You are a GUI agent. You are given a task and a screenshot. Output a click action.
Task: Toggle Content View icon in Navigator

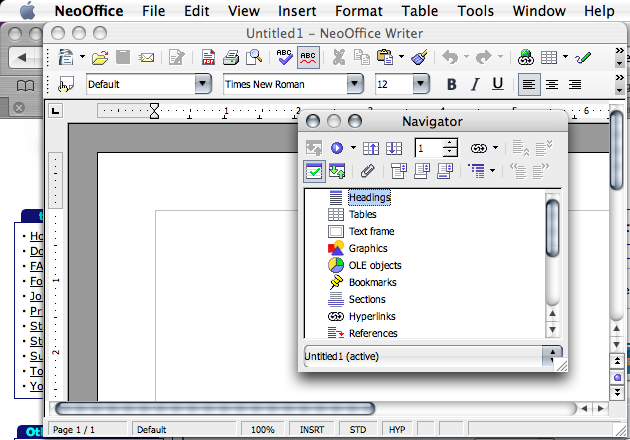(337, 171)
